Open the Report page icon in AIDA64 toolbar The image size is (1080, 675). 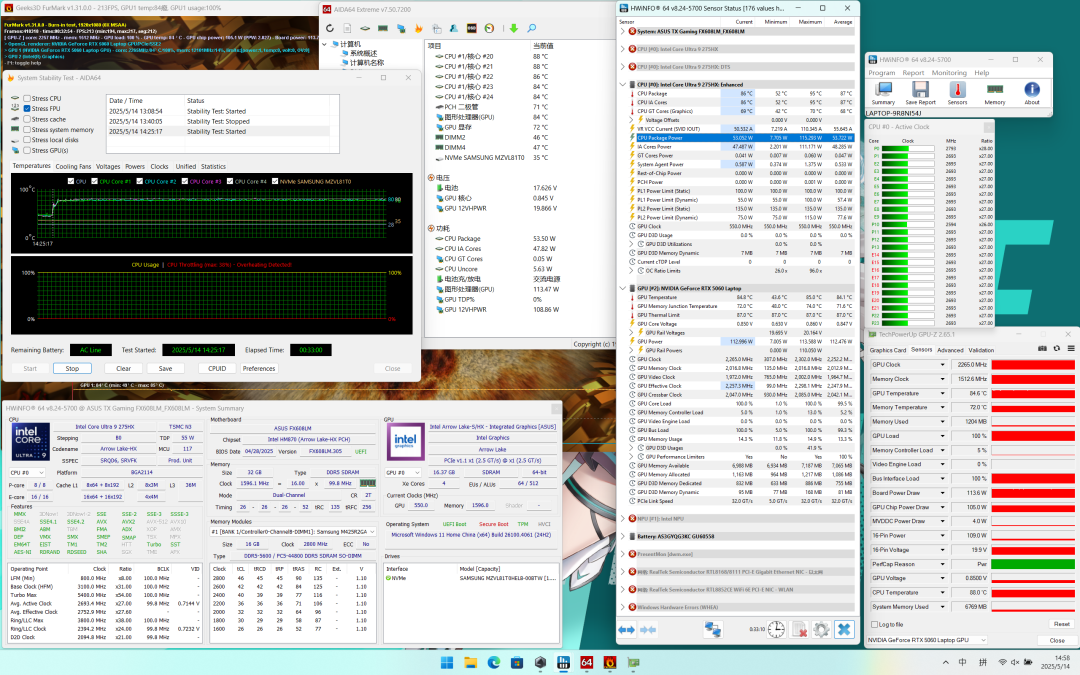pos(347,28)
